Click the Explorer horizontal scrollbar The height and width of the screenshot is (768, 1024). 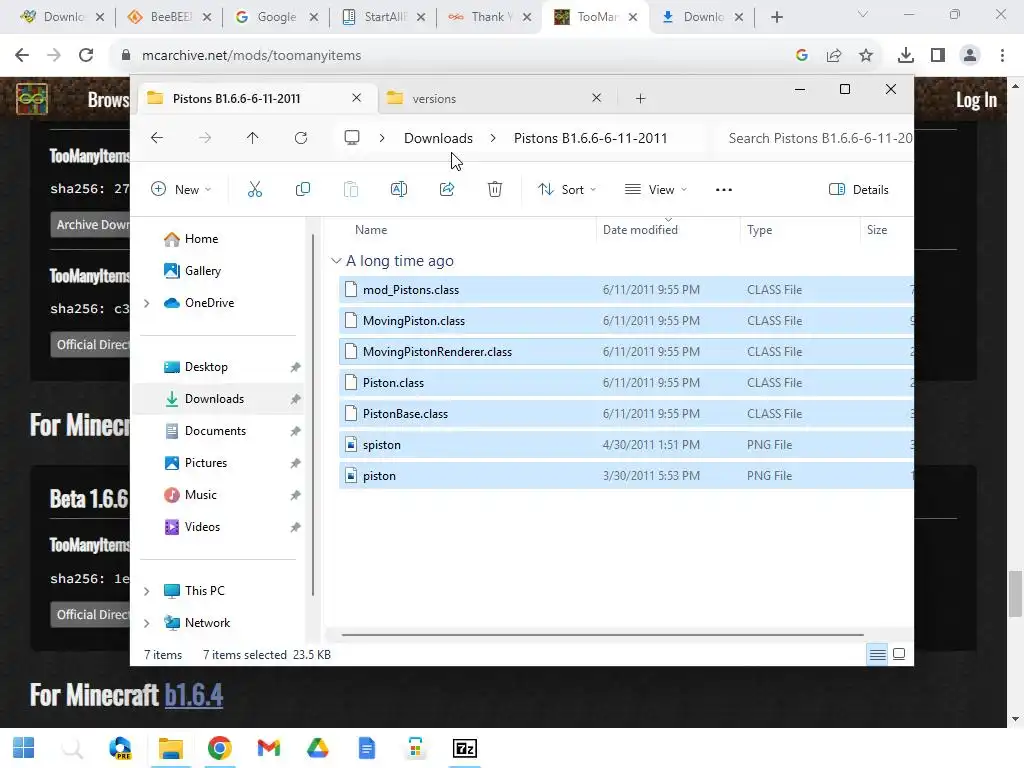pyautogui.click(x=601, y=634)
